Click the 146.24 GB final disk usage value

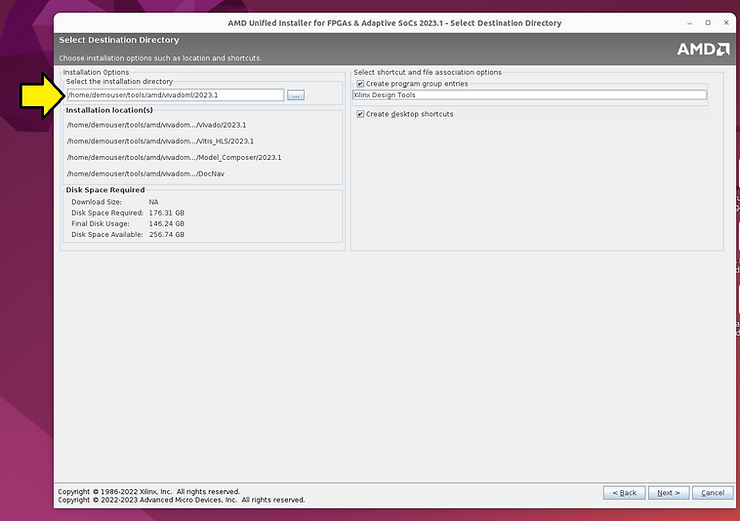pyautogui.click(x=167, y=224)
